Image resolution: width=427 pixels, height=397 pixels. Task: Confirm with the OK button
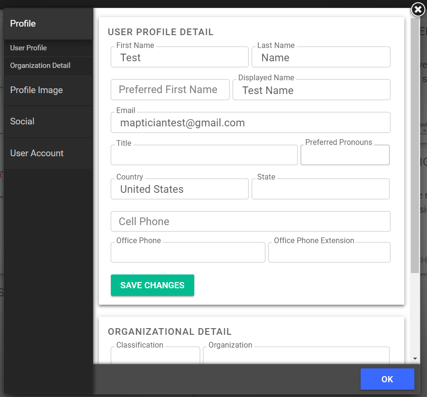(387, 379)
